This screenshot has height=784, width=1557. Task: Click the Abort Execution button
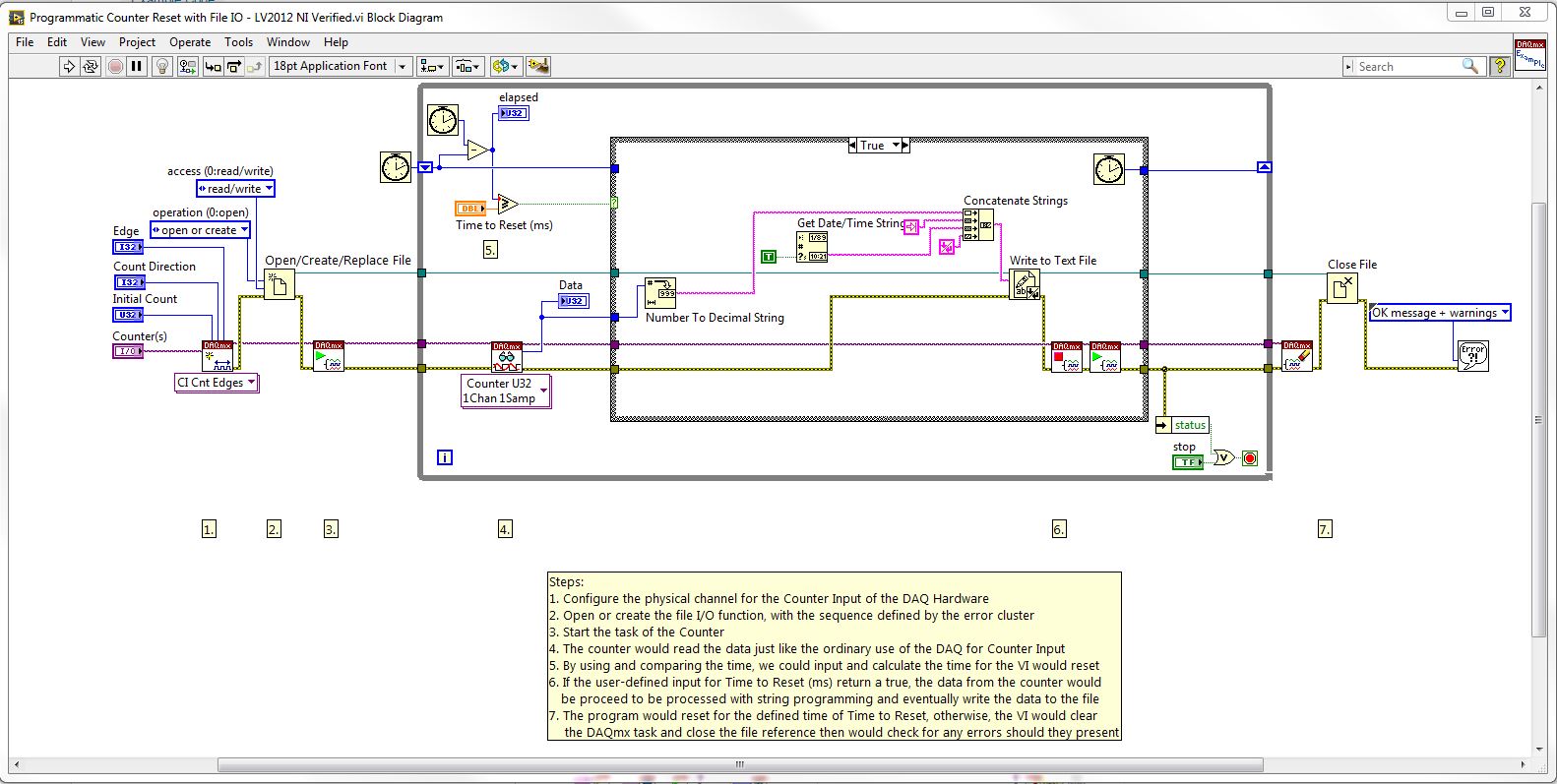[115, 66]
